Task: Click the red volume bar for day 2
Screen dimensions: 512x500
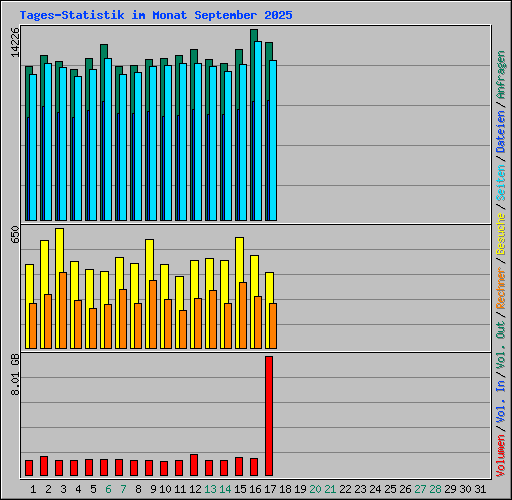Action: pos(44,466)
